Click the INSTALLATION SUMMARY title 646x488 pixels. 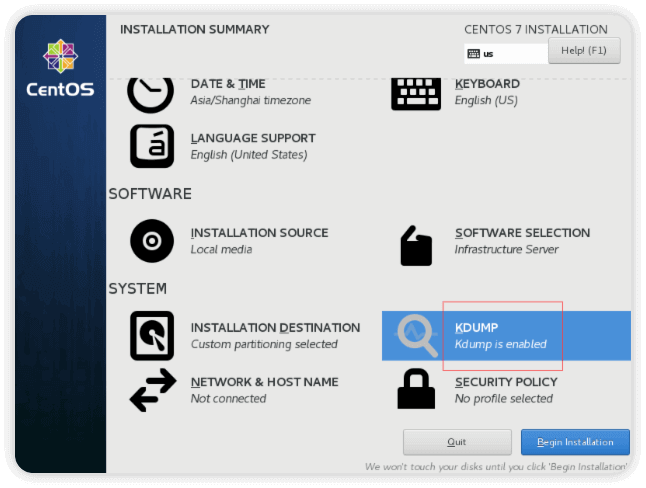pyautogui.click(x=194, y=29)
